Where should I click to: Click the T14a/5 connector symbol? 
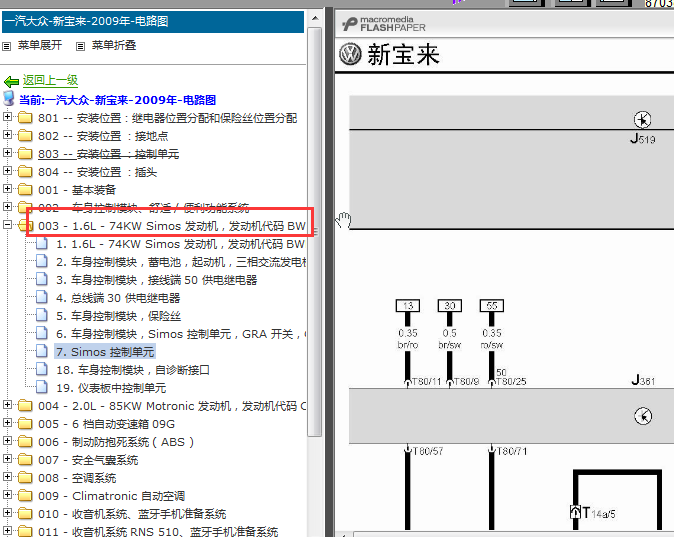[x=576, y=512]
